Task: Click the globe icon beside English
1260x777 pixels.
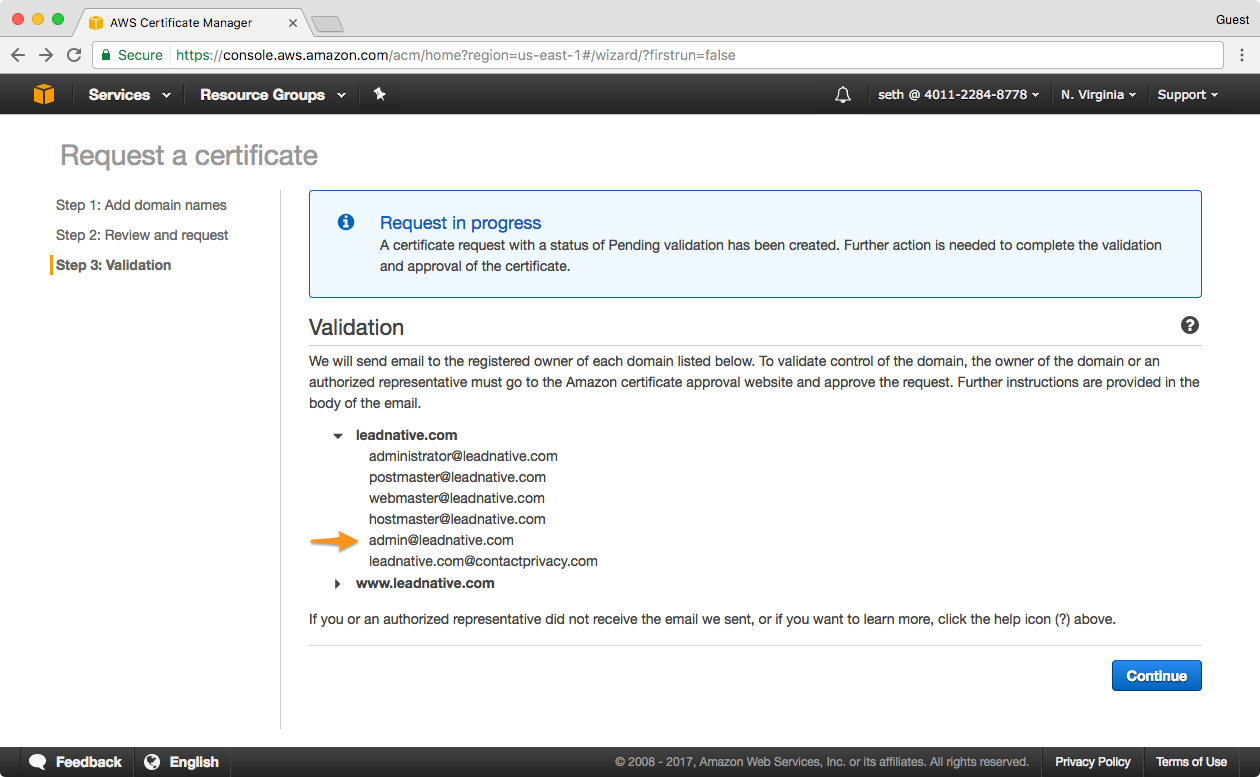Action: pyautogui.click(x=152, y=762)
